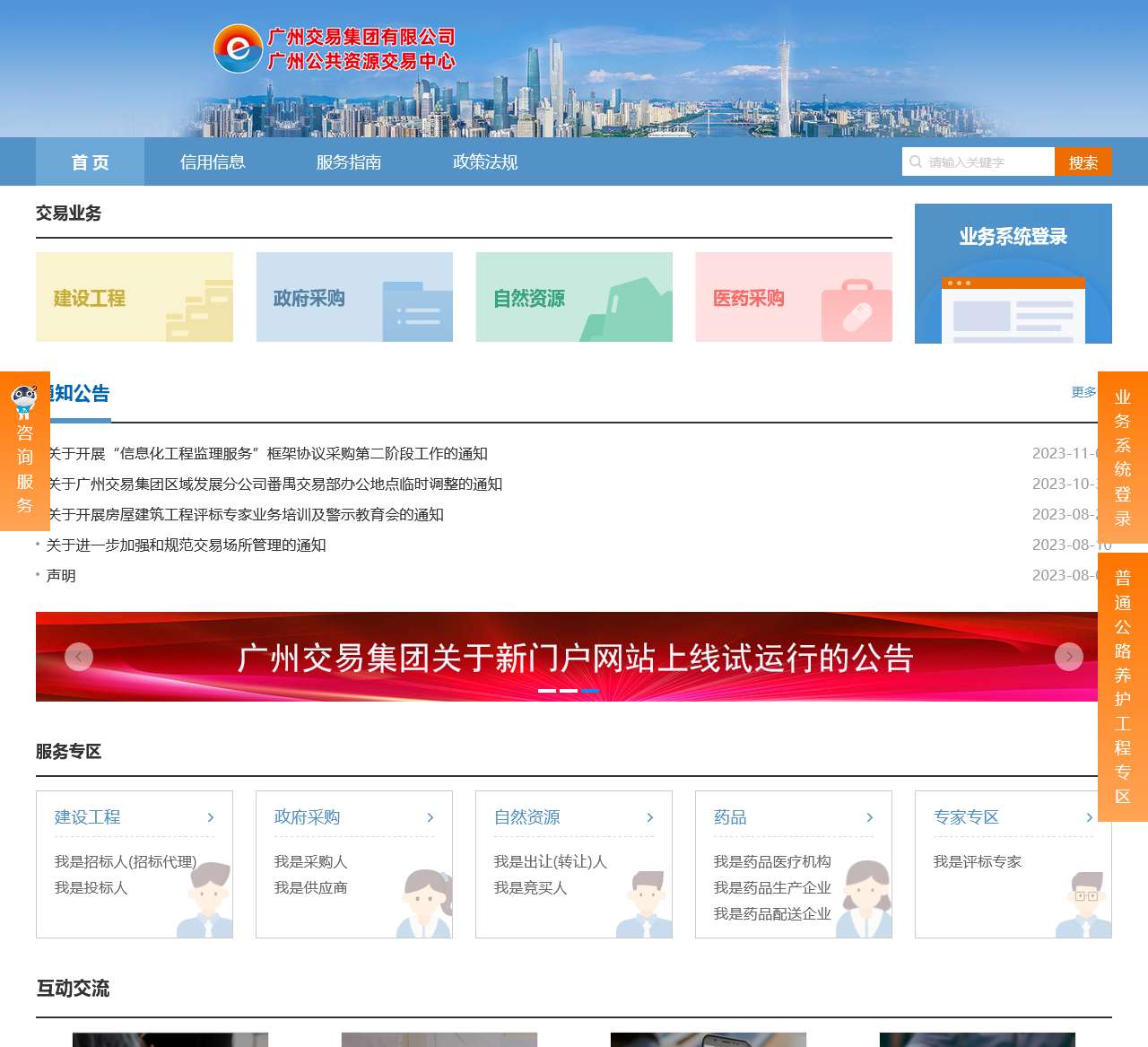Click the 药品 service card avatar
Image resolution: width=1148 pixels, height=1047 pixels.
[865, 899]
